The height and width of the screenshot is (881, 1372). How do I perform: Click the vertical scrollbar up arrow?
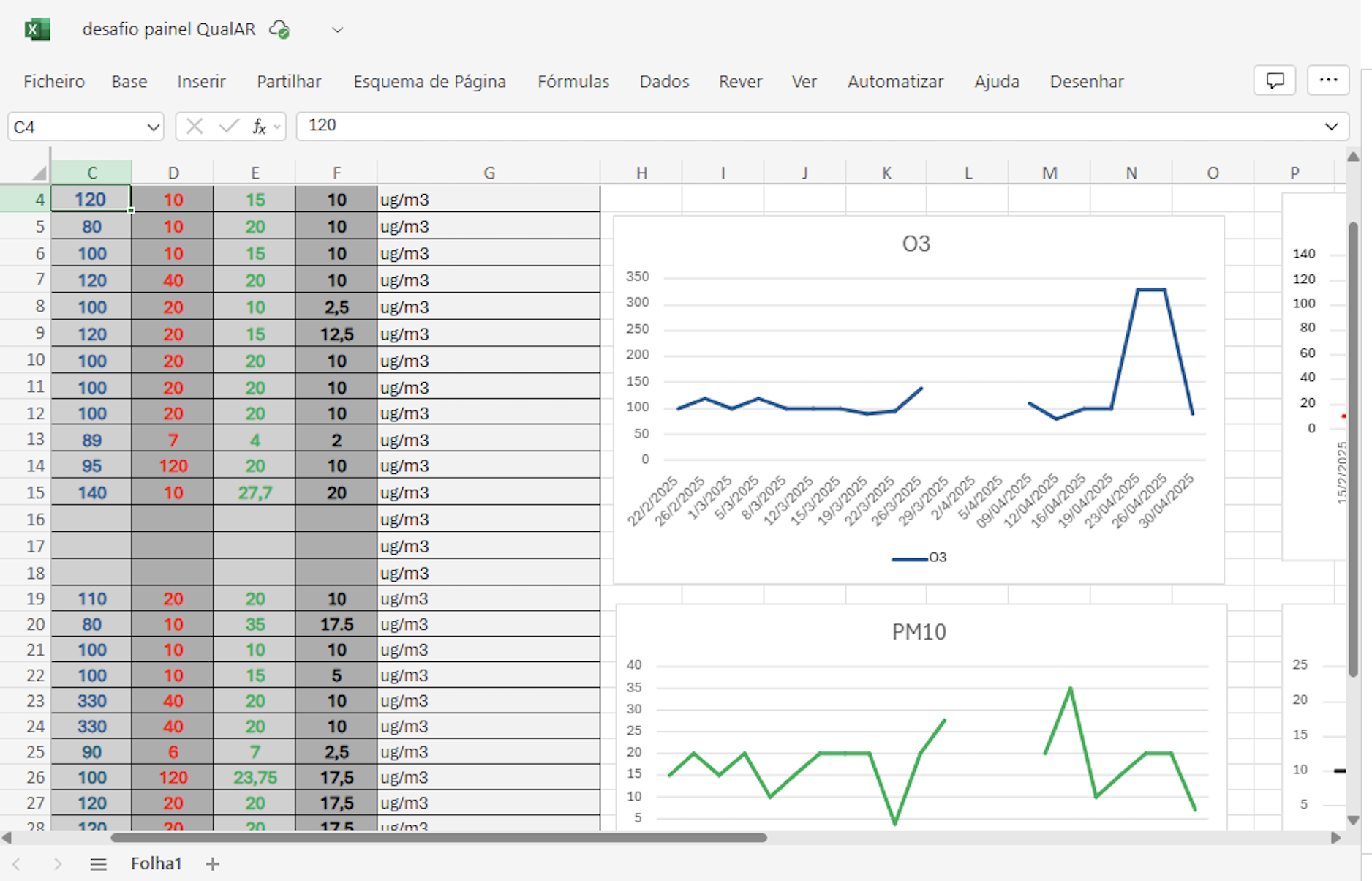[x=1353, y=157]
